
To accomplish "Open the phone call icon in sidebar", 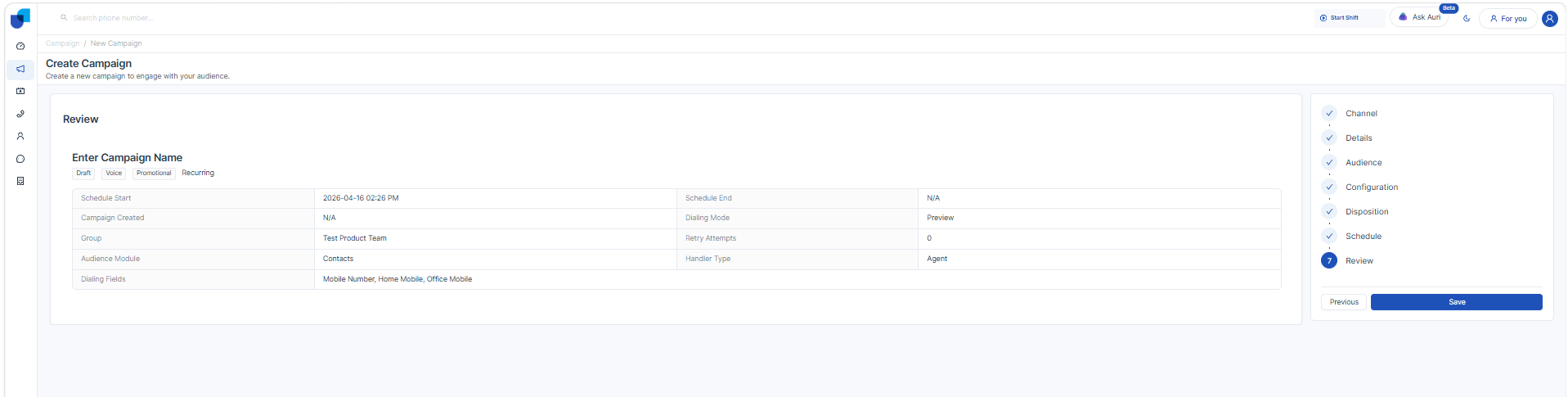I will [20, 114].
